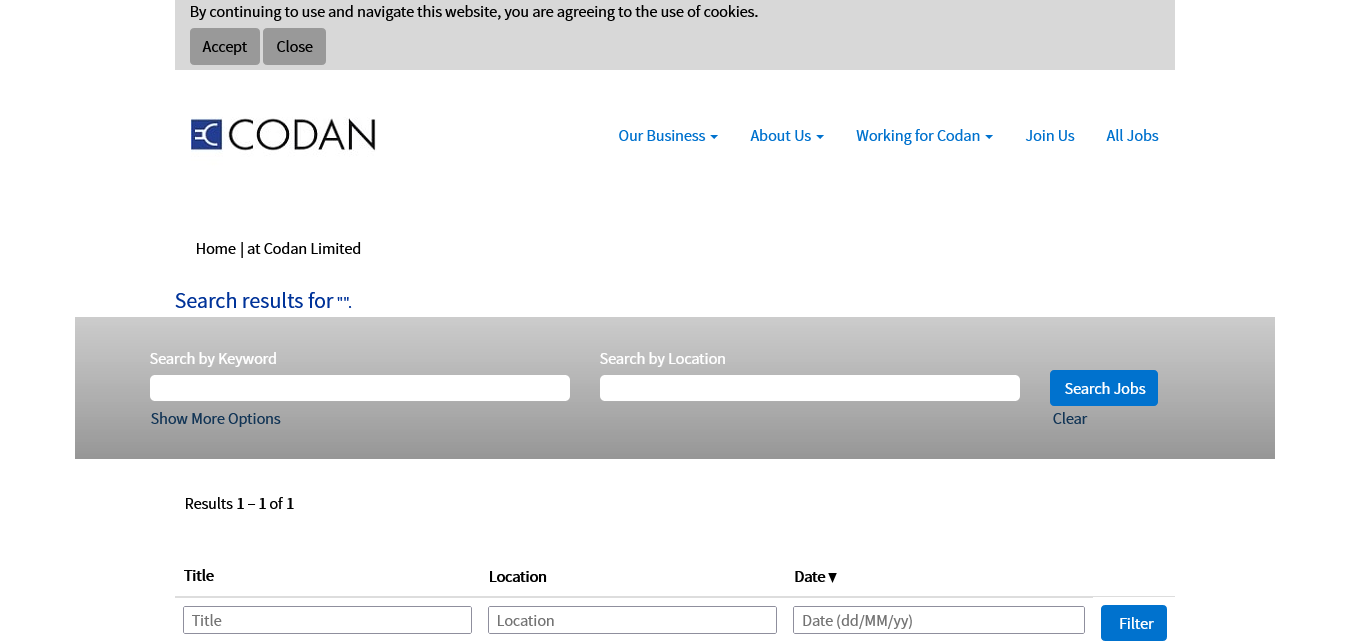Focus the Search by Keyword field
Image resolution: width=1366 pixels, height=643 pixels.
(x=360, y=388)
